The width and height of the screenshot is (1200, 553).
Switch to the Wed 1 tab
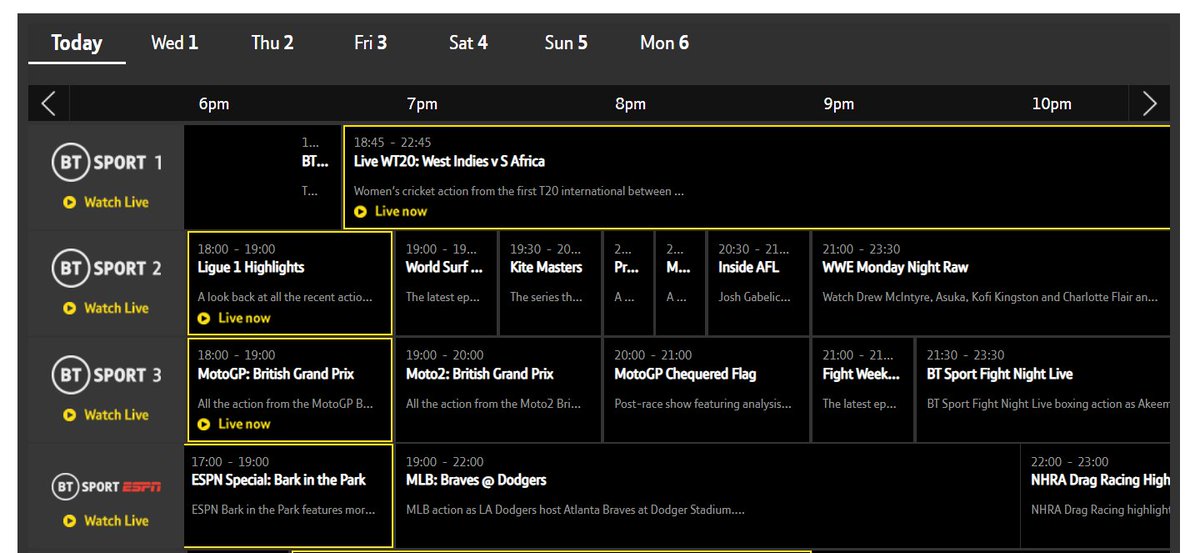pos(174,43)
